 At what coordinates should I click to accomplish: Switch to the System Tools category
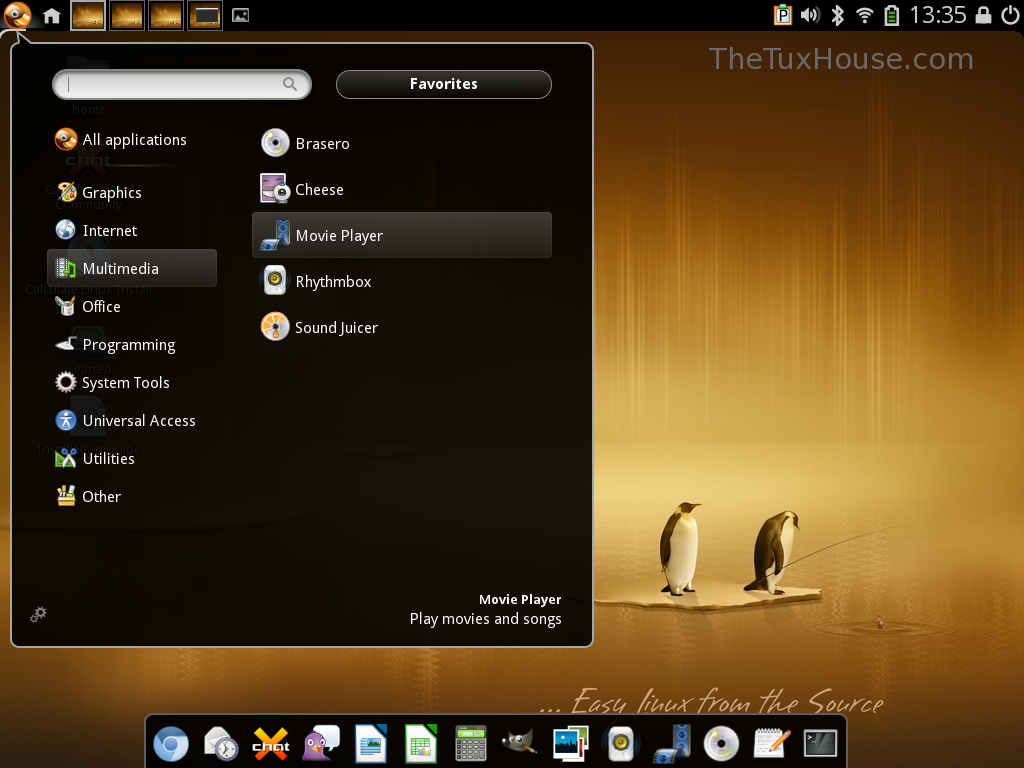125,383
